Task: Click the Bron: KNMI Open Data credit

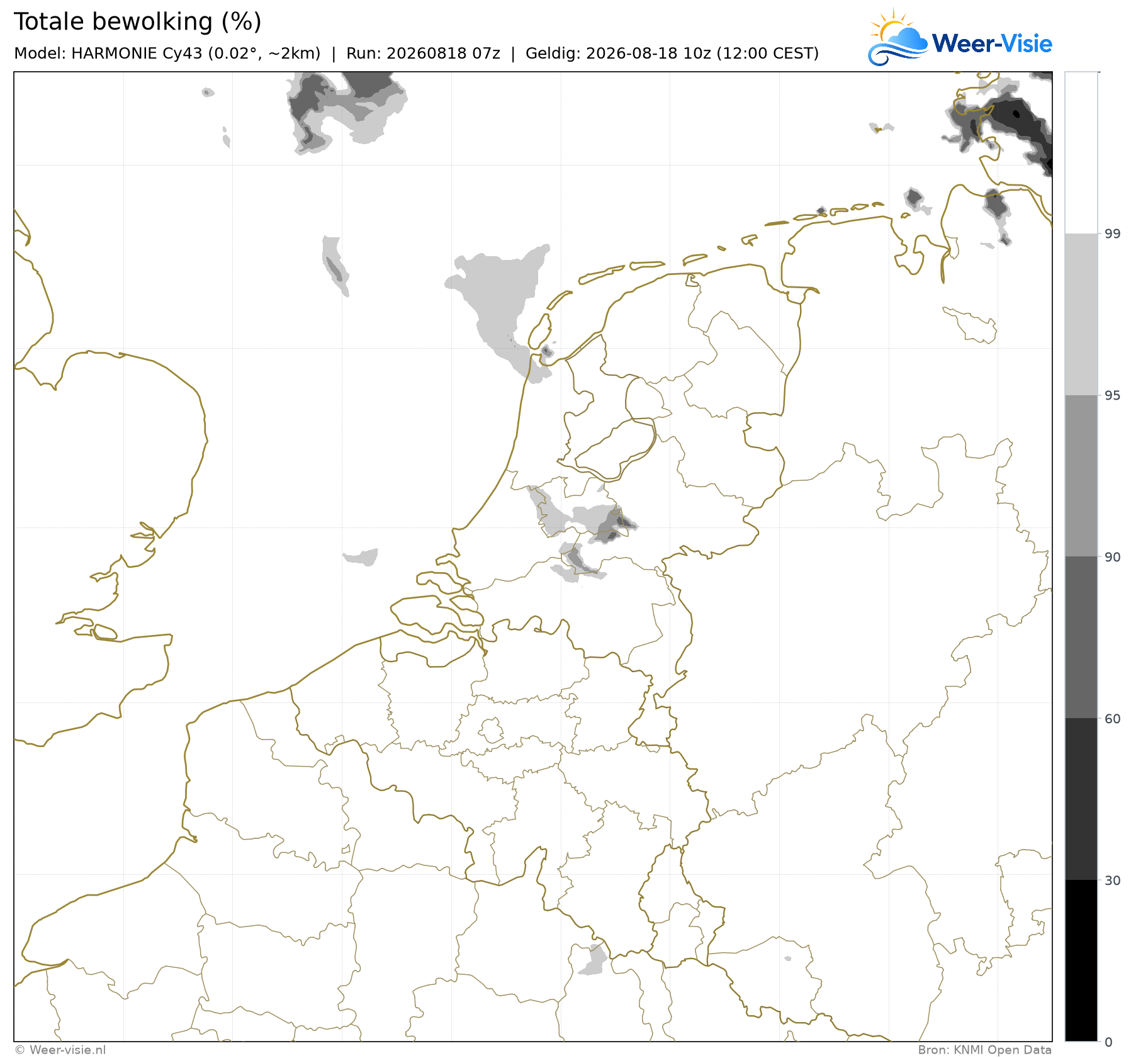Action: (984, 1050)
